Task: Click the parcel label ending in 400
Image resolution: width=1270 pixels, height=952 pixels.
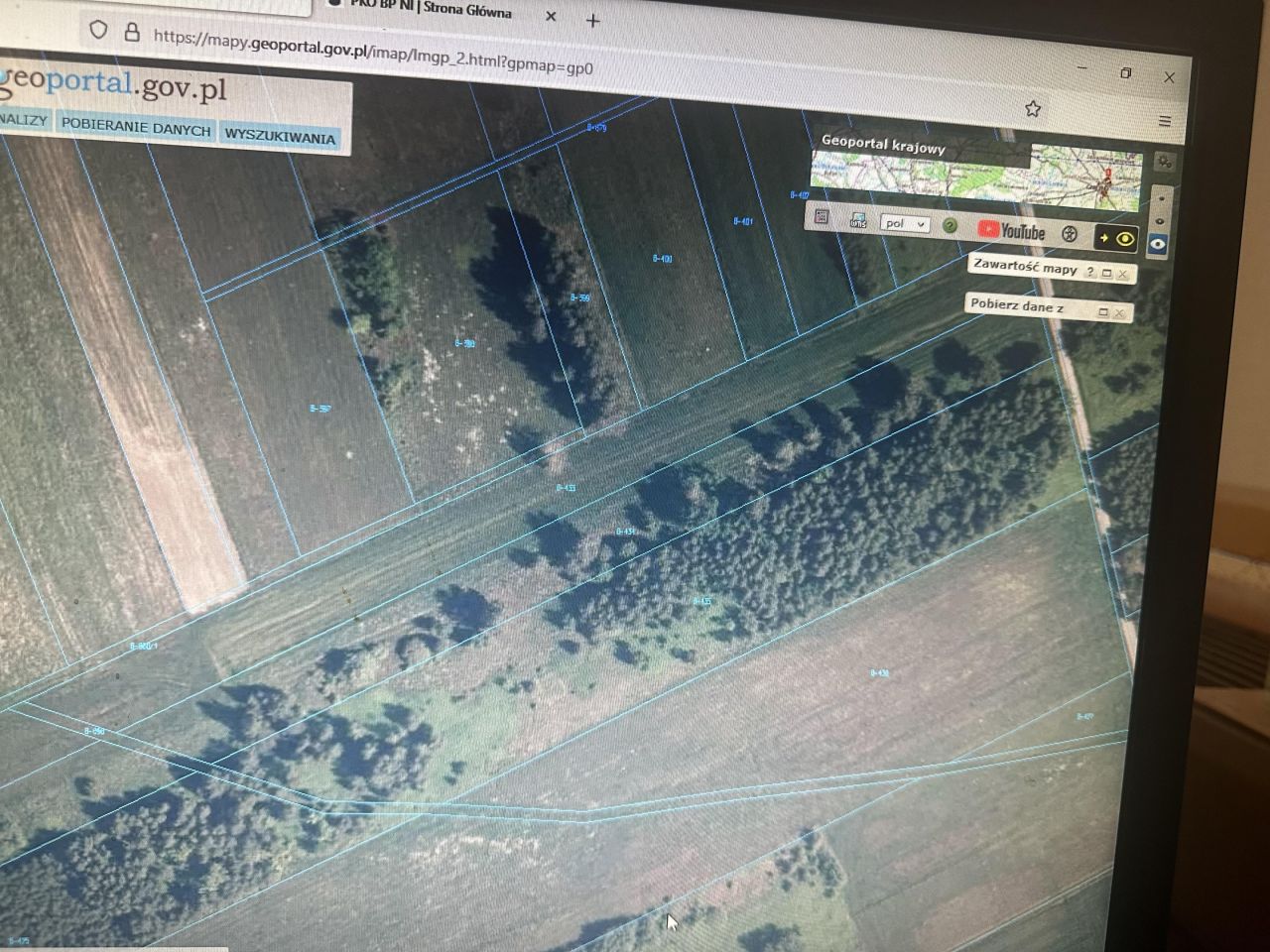Action: 663,259
